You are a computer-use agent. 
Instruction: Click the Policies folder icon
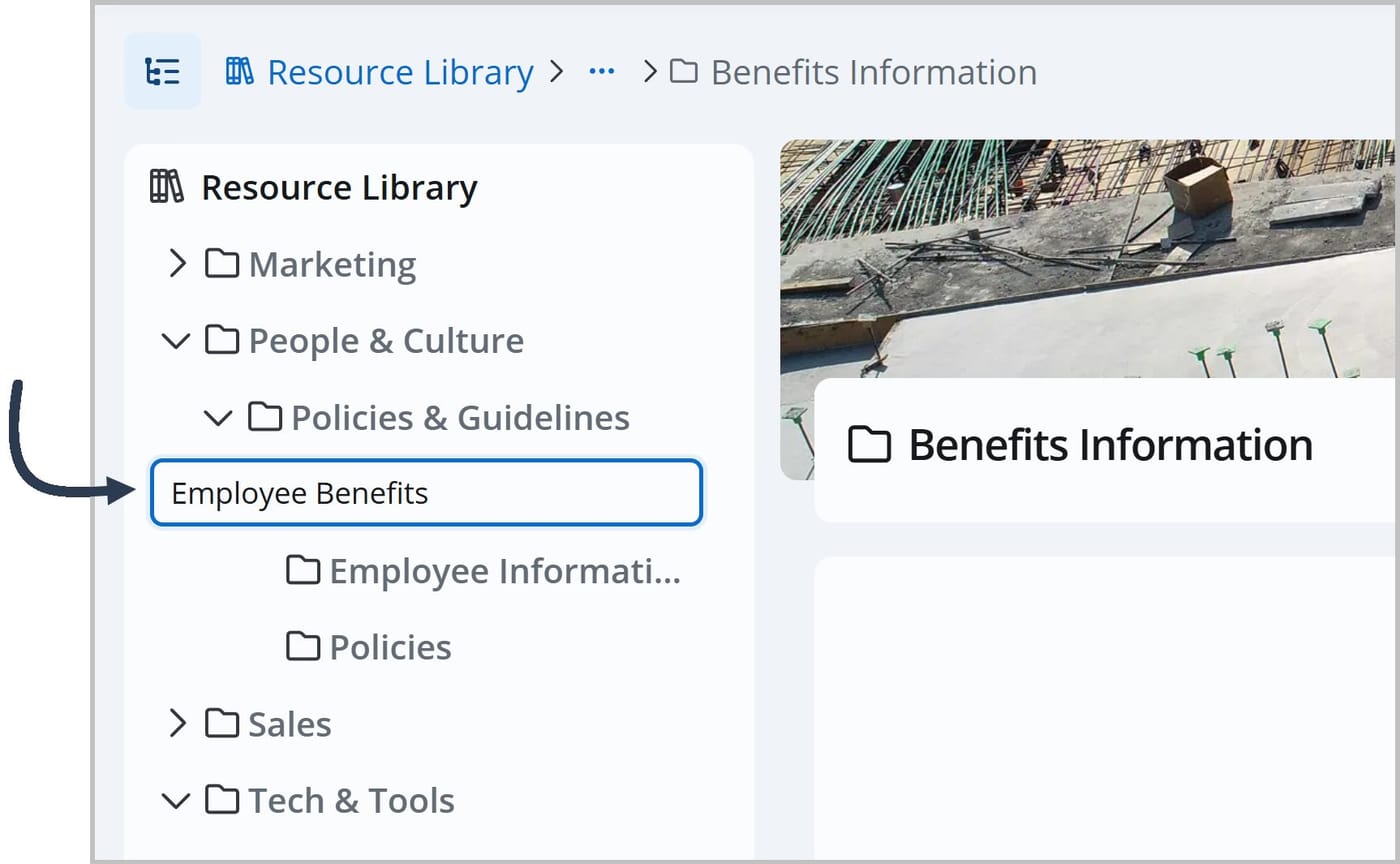[304, 647]
